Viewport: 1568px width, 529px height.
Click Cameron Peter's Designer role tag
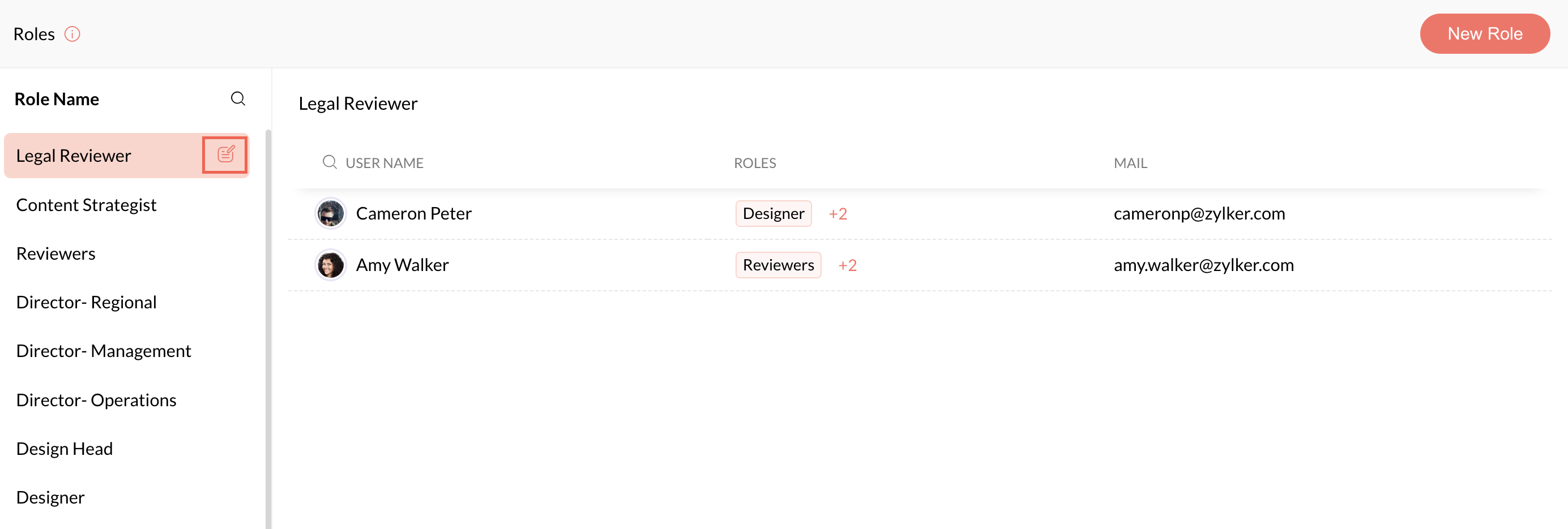tap(773, 214)
